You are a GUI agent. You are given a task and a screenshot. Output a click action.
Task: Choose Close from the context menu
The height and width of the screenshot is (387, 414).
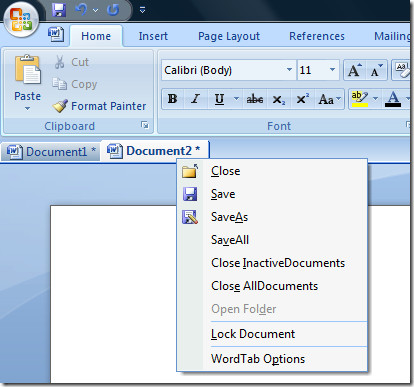point(273,171)
